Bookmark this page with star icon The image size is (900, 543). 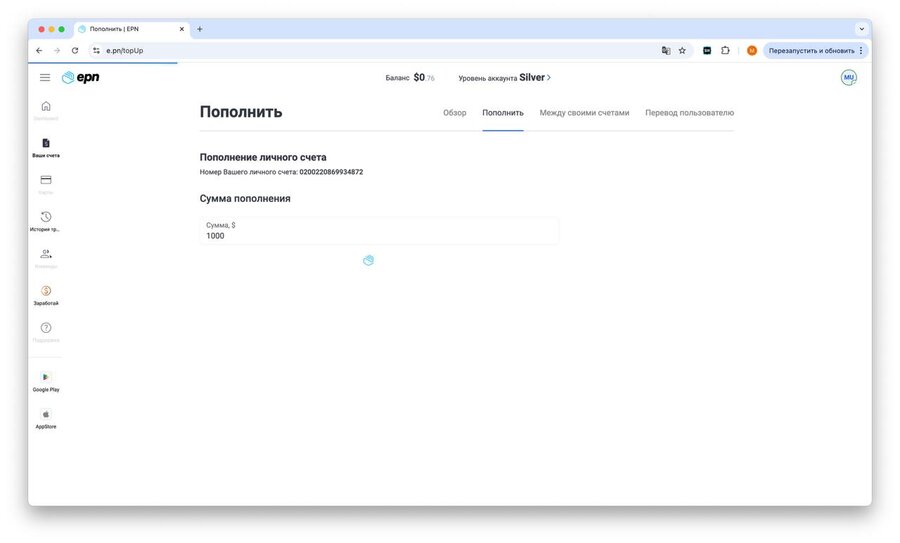click(682, 51)
